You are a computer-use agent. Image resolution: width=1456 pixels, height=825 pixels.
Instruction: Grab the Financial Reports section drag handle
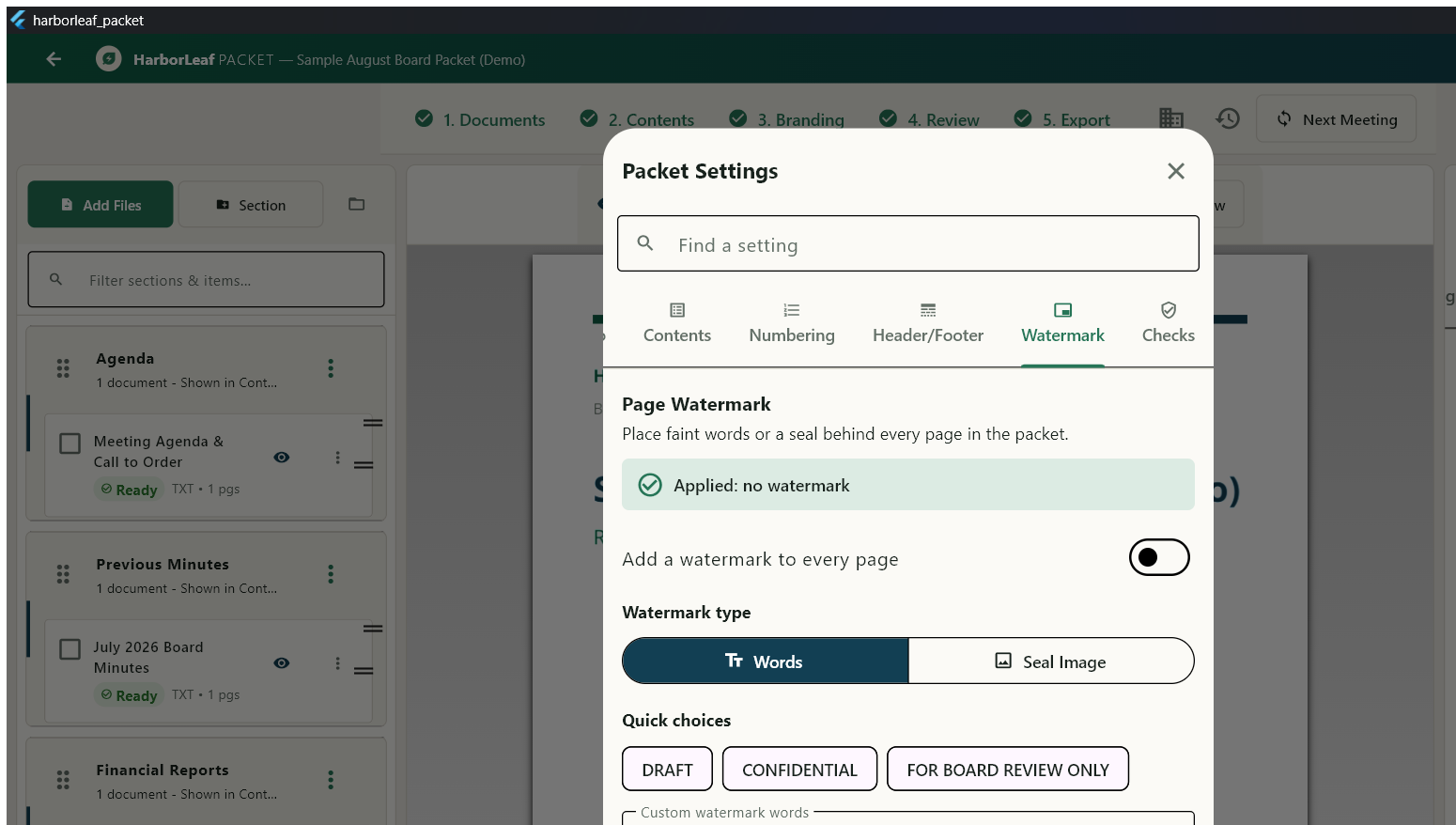[63, 780]
